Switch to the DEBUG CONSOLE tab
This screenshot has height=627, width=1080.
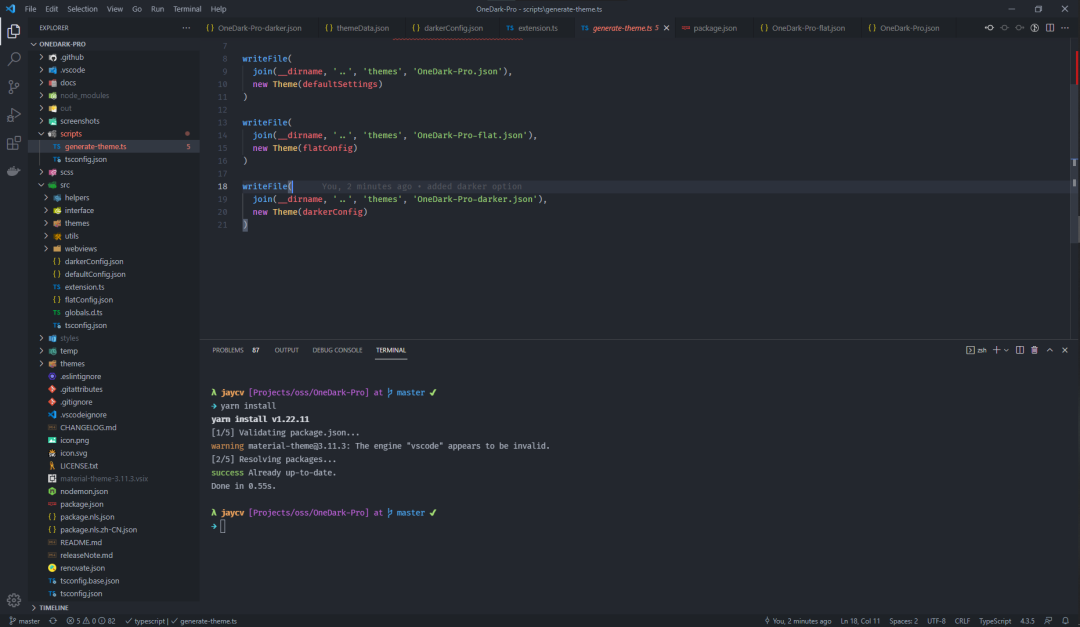pos(337,350)
